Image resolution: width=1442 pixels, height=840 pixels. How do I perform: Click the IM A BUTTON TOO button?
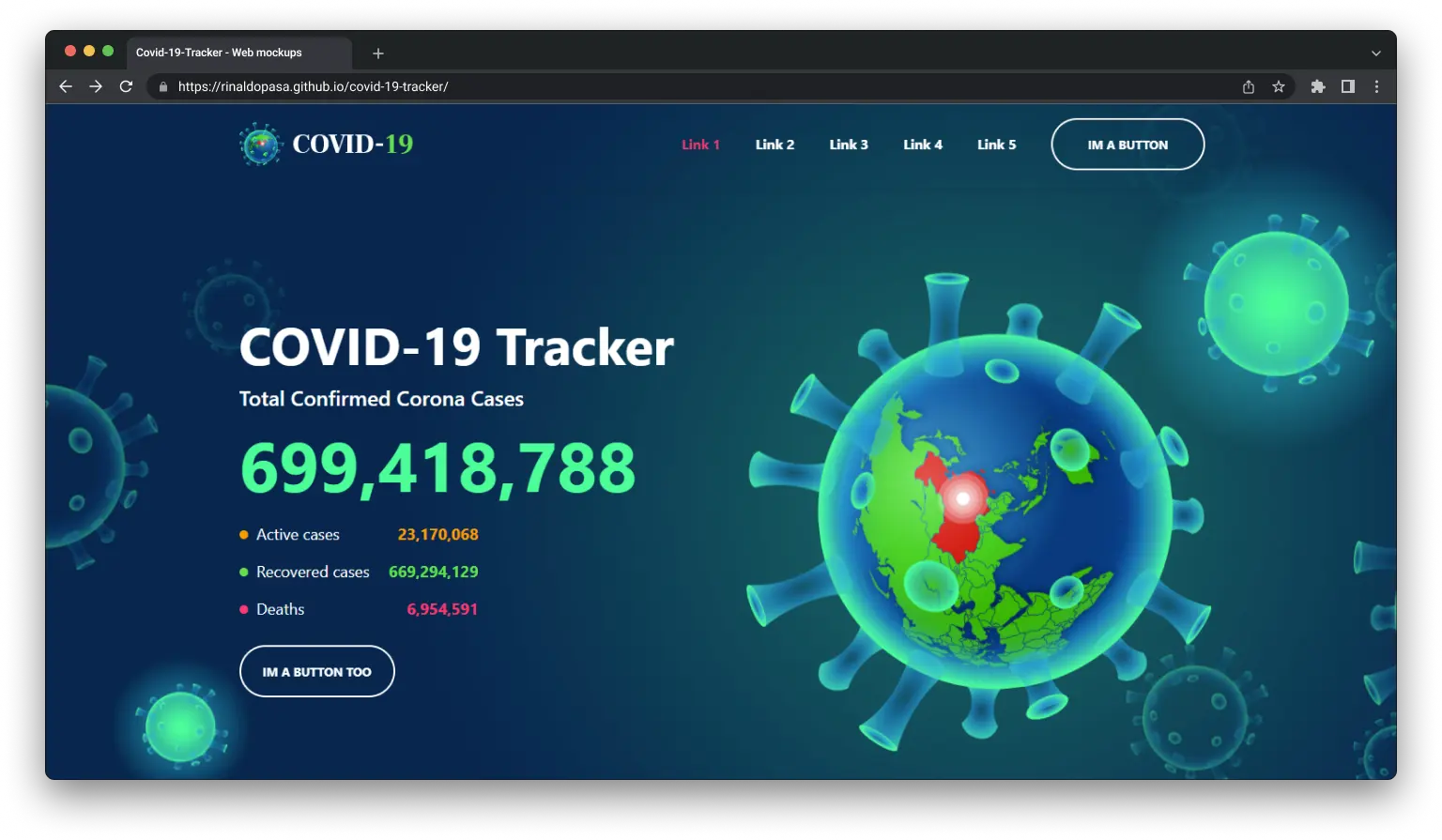click(x=316, y=671)
